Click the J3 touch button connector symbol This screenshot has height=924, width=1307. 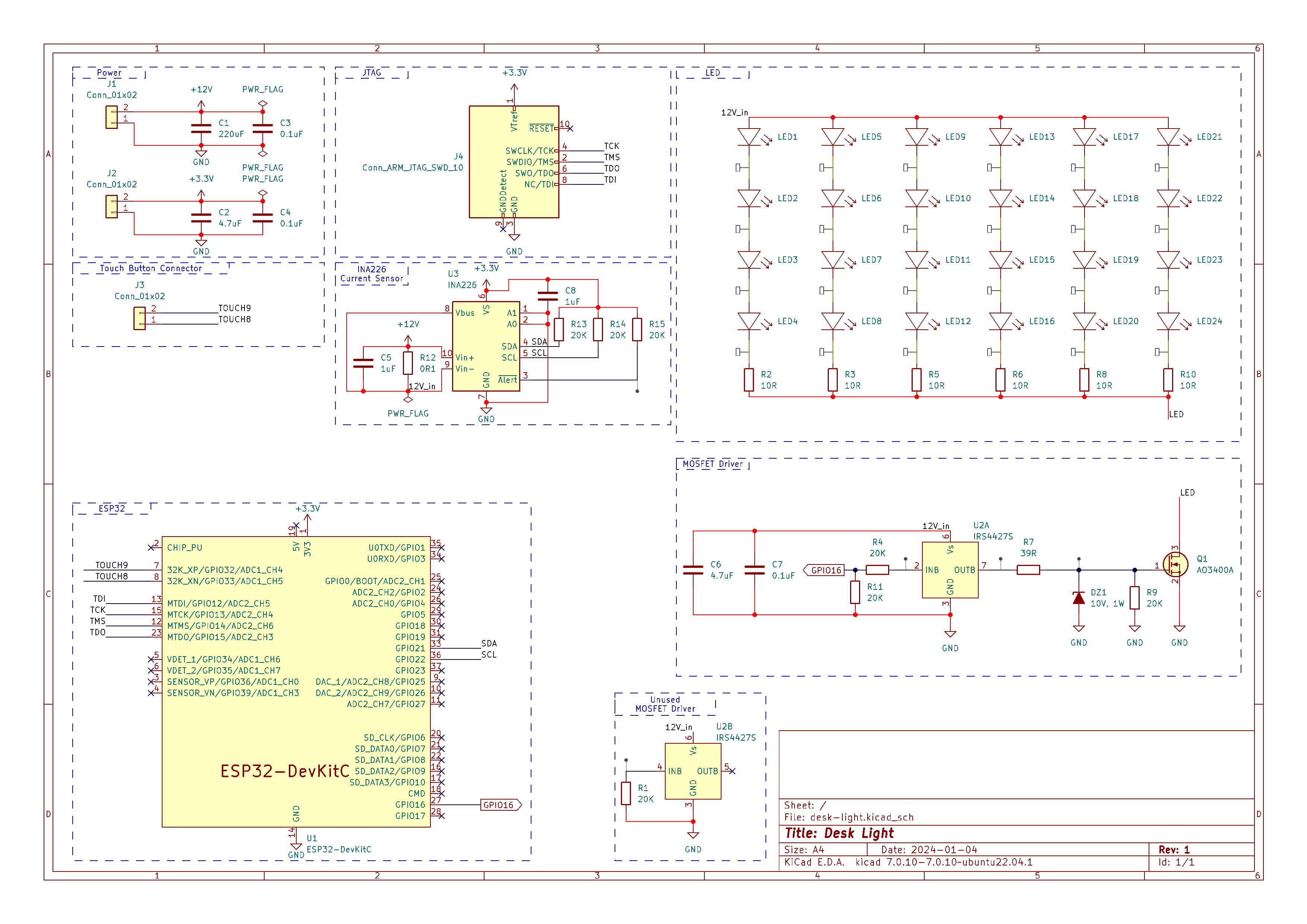pyautogui.click(x=139, y=319)
